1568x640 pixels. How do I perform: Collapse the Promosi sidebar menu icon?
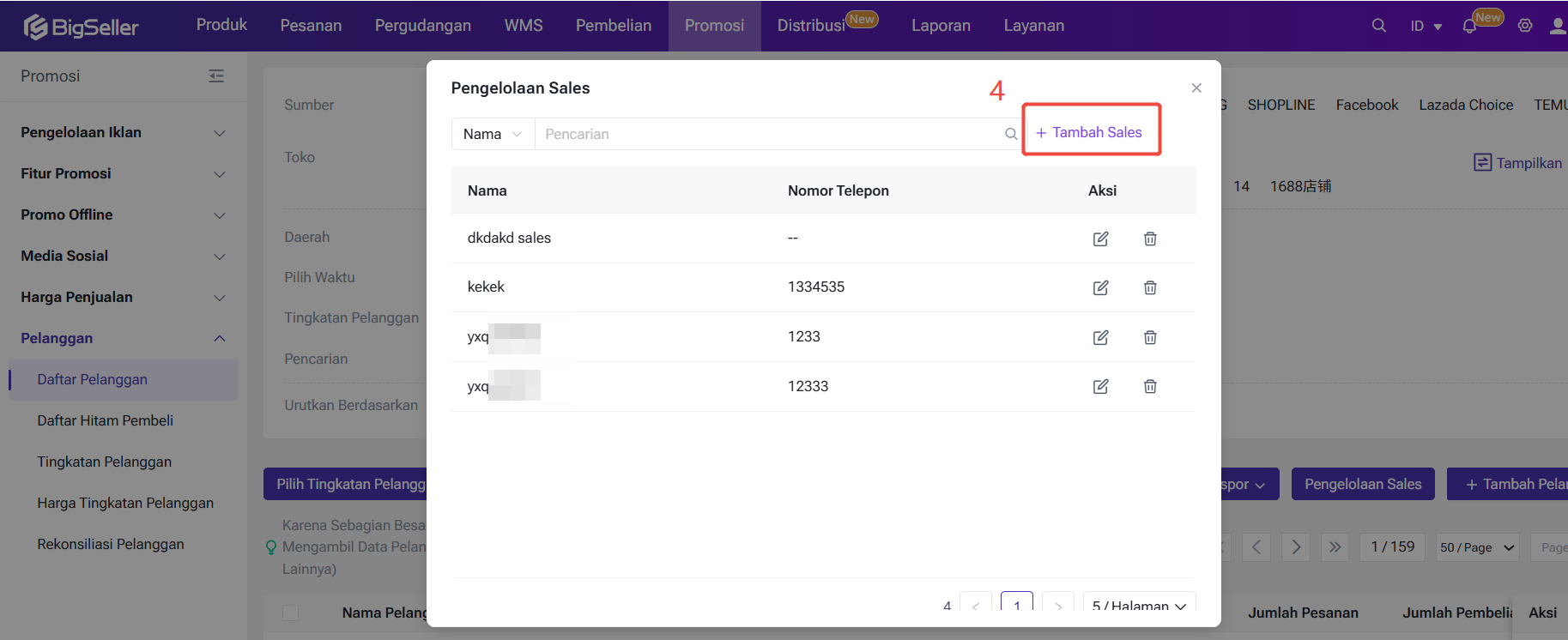pos(216,76)
